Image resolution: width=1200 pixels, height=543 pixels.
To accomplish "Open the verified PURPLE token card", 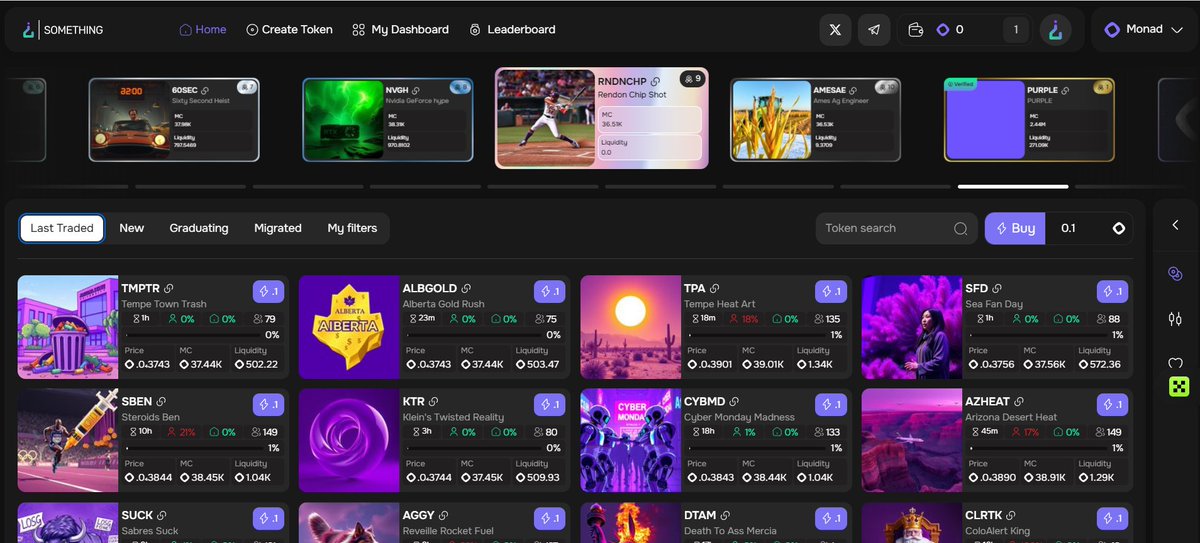I will pyautogui.click(x=1029, y=120).
